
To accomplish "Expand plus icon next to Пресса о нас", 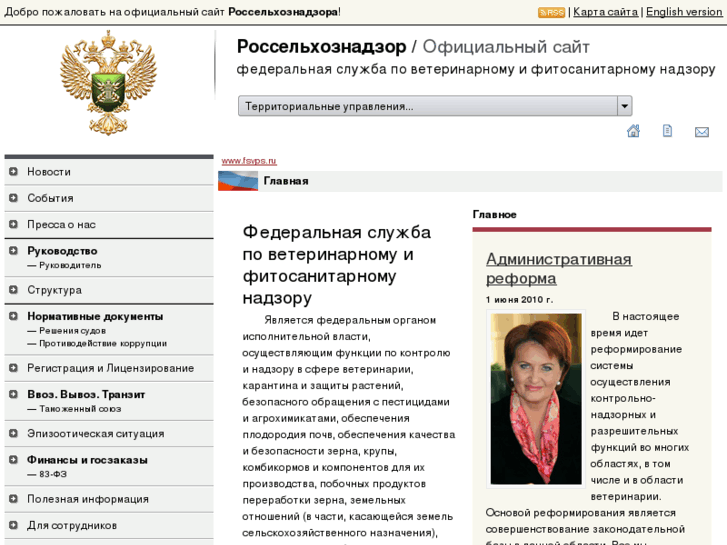I will coord(13,224).
